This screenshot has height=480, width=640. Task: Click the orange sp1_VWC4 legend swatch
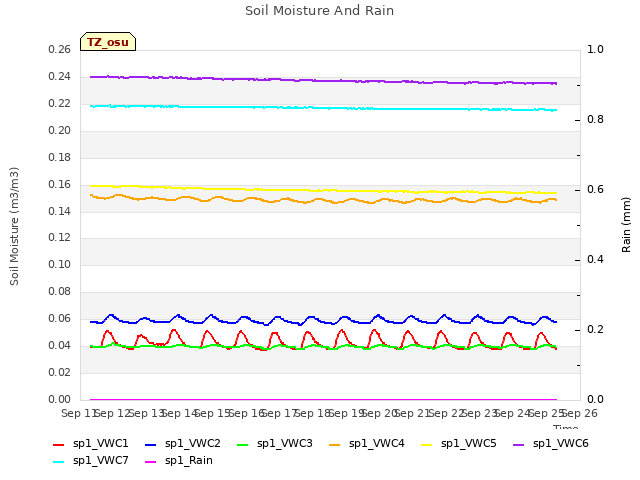point(335,444)
